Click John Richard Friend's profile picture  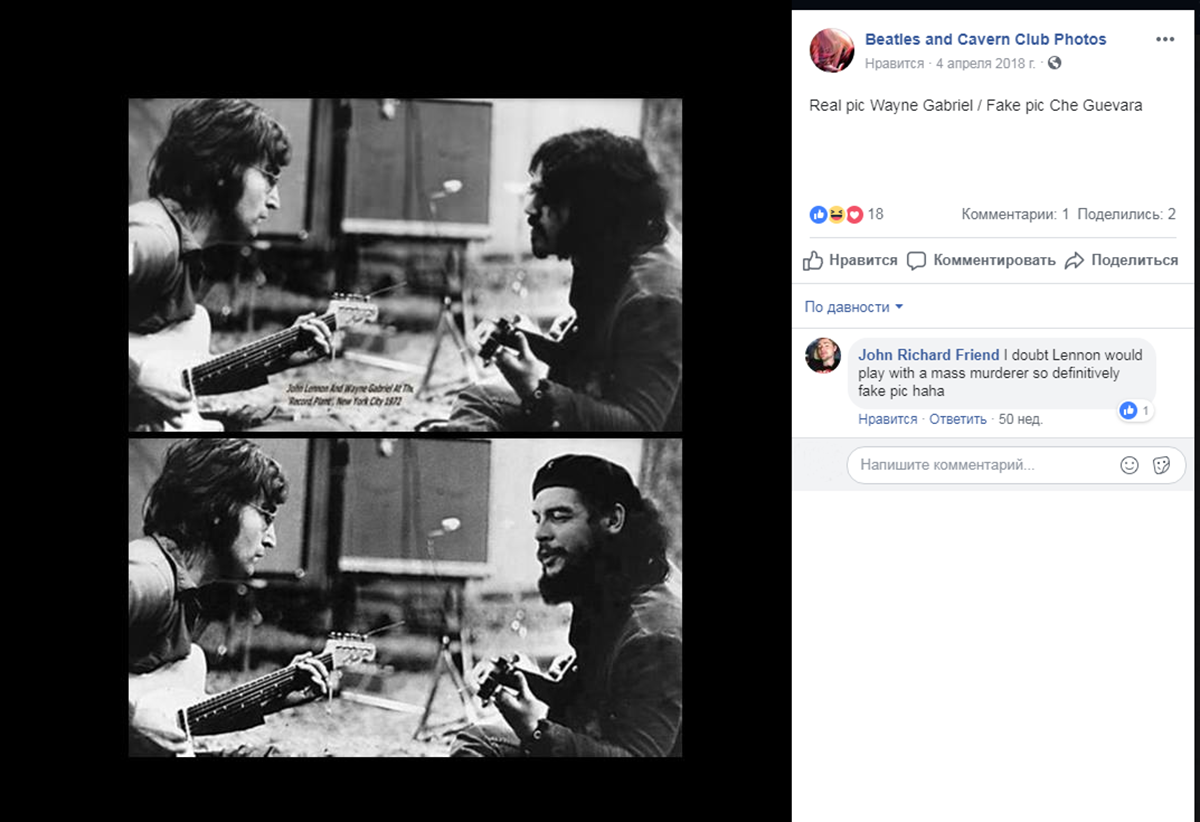(x=823, y=355)
